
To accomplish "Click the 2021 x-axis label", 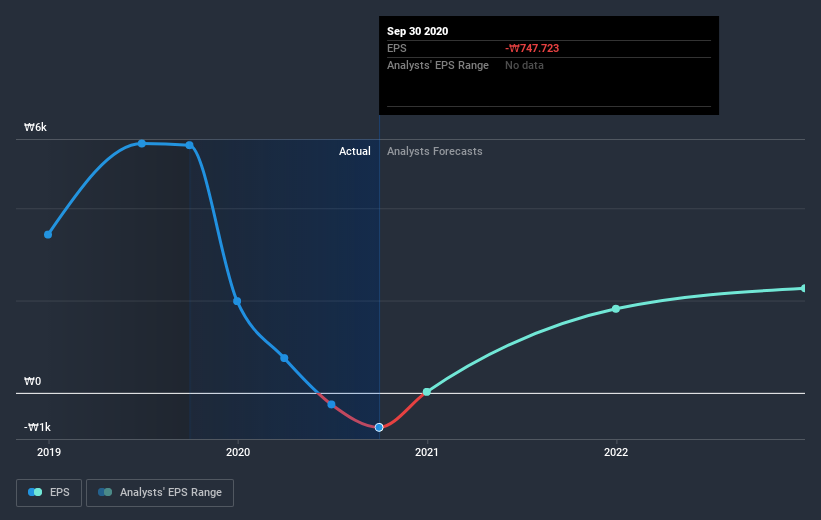I will 427,452.
